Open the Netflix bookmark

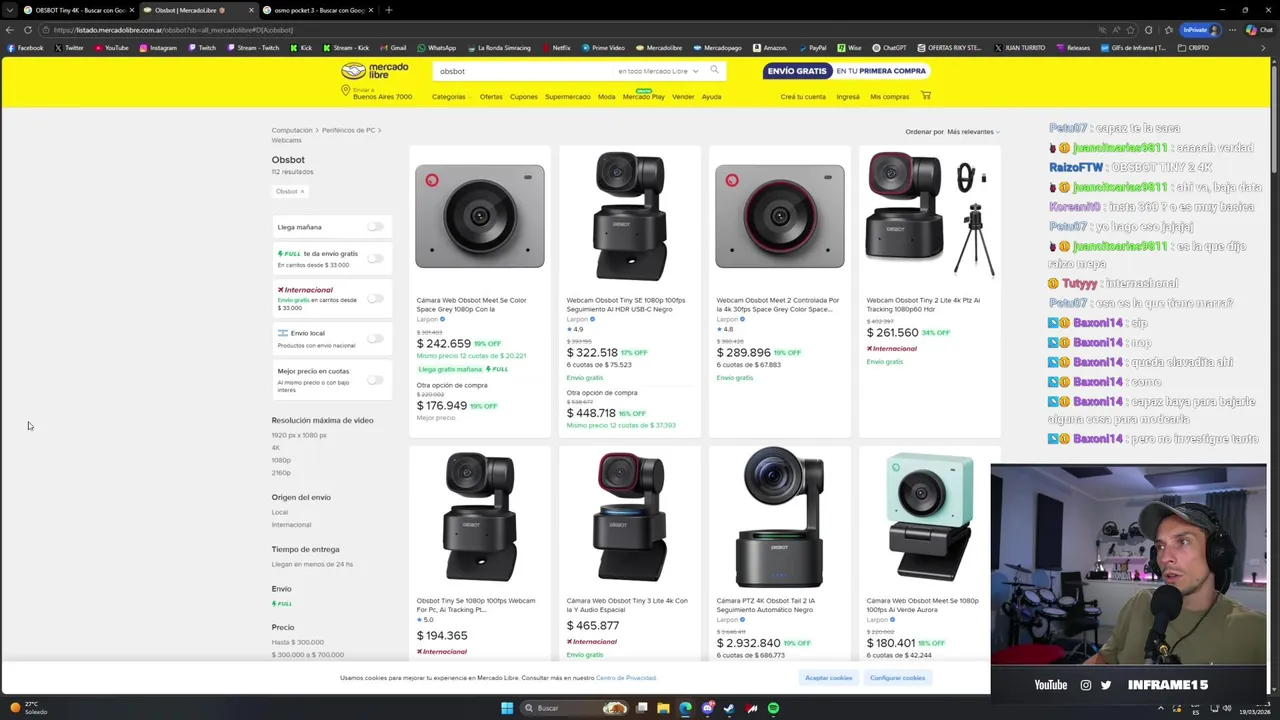[556, 48]
